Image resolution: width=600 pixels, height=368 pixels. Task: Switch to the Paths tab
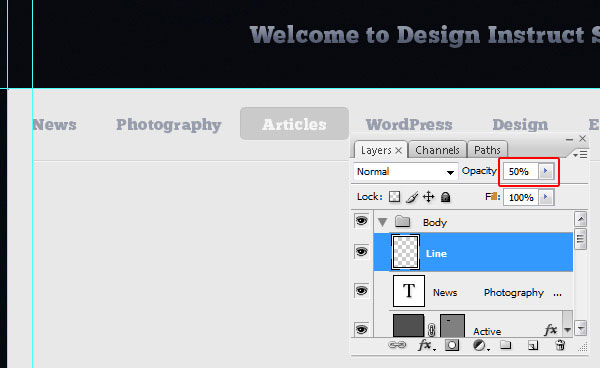point(487,150)
